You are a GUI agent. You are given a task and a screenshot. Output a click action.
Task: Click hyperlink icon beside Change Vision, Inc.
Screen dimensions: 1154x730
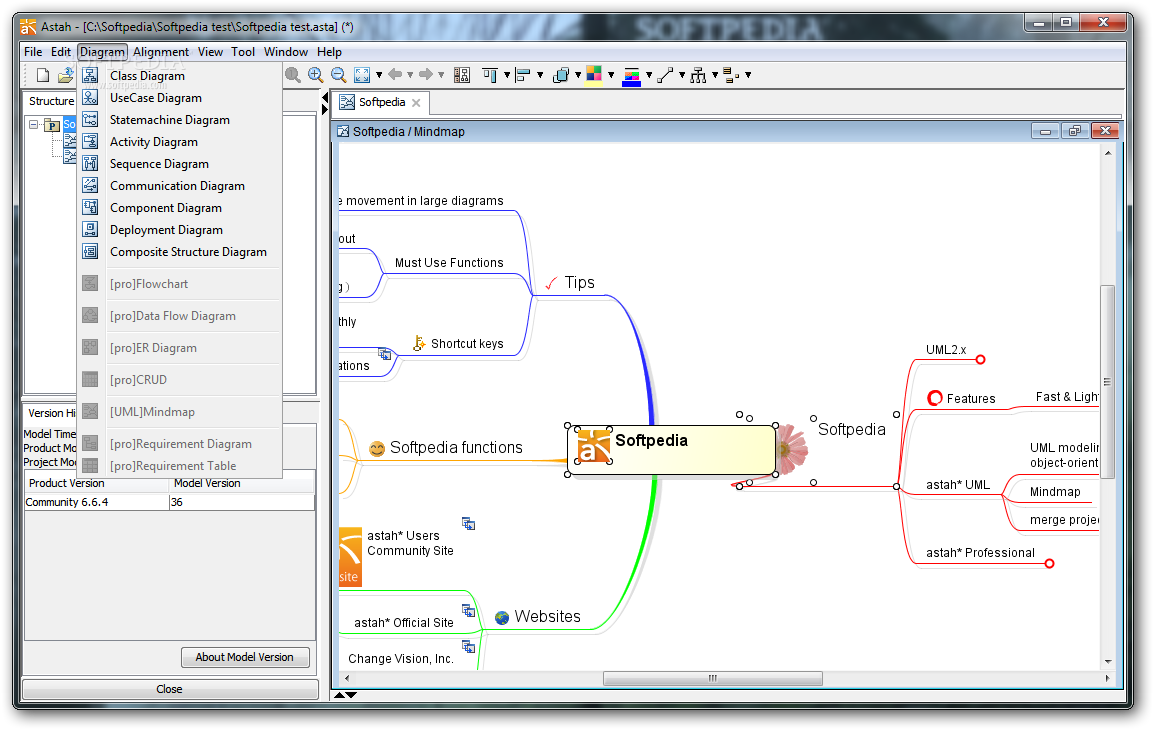pyautogui.click(x=468, y=646)
